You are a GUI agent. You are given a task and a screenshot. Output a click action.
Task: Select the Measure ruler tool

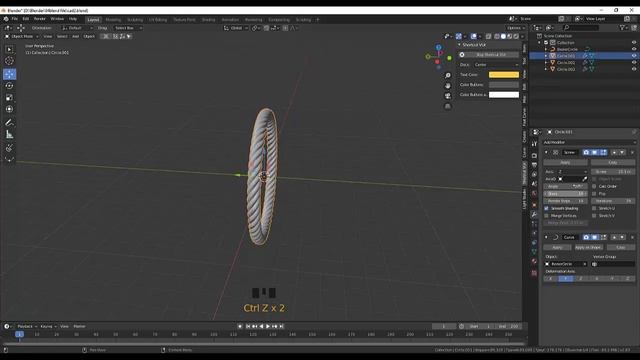pyautogui.click(x=9, y=134)
